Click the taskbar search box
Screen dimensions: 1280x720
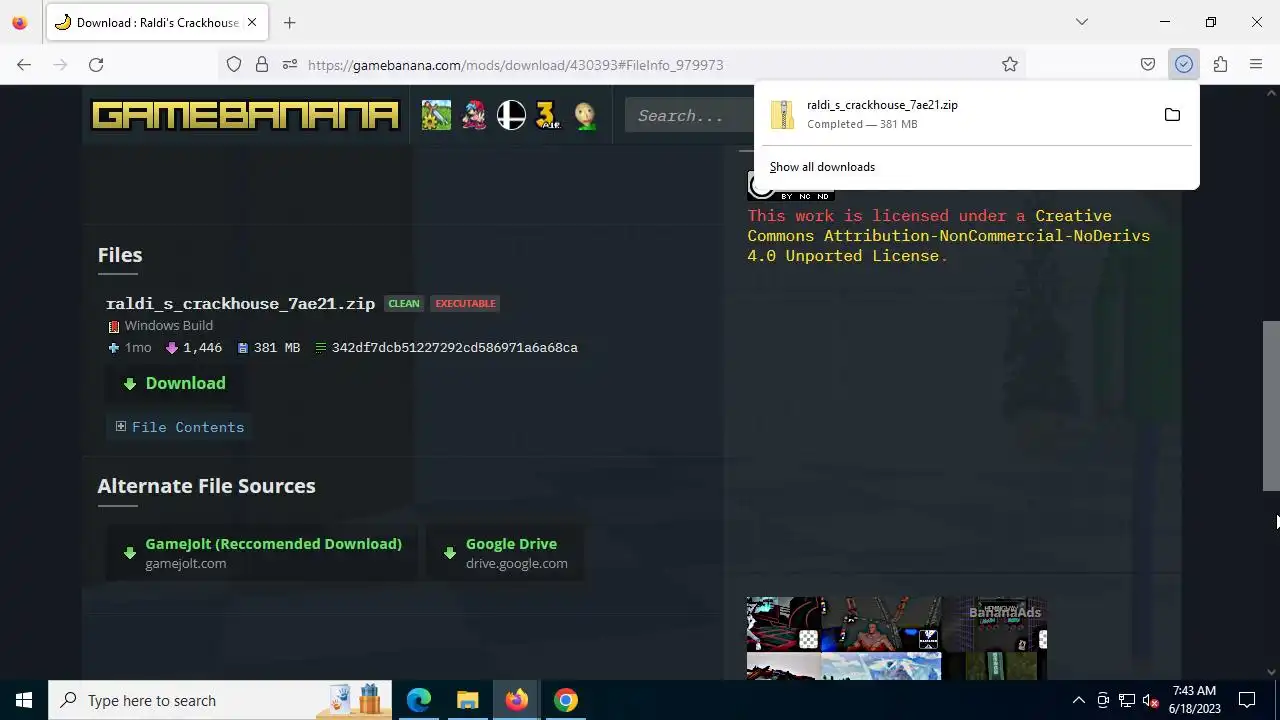(220, 700)
